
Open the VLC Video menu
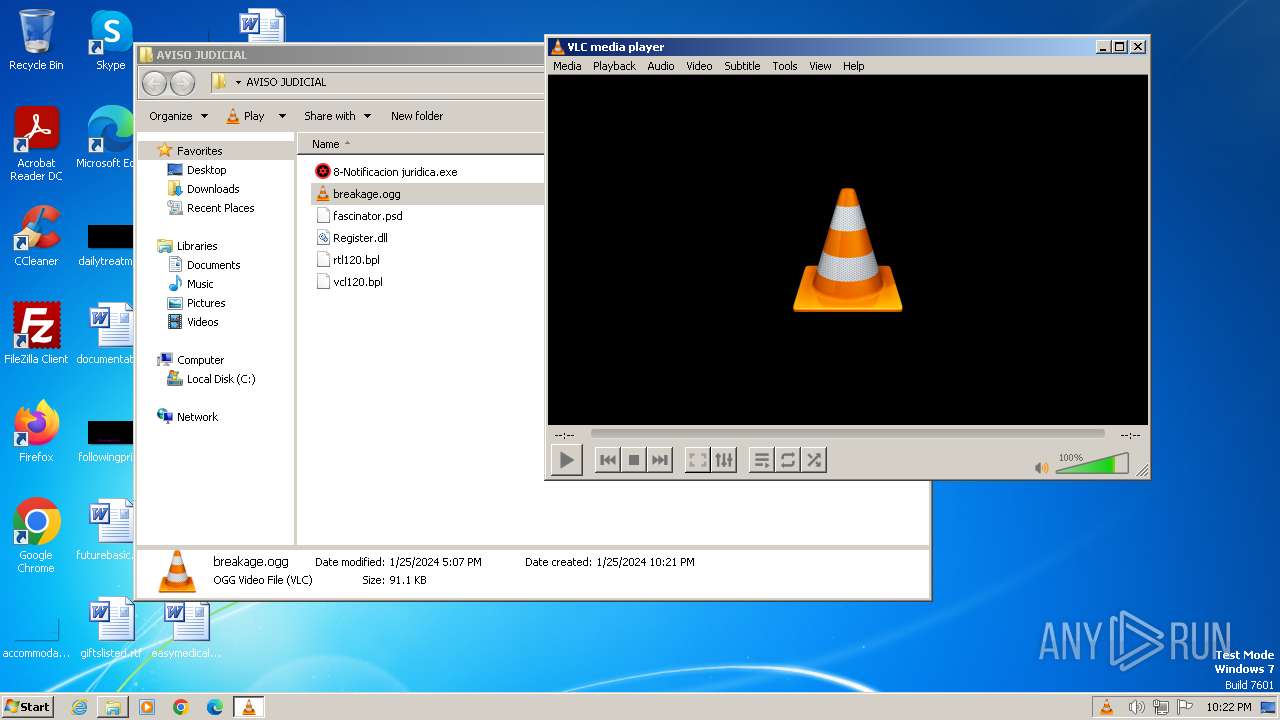[x=699, y=66]
